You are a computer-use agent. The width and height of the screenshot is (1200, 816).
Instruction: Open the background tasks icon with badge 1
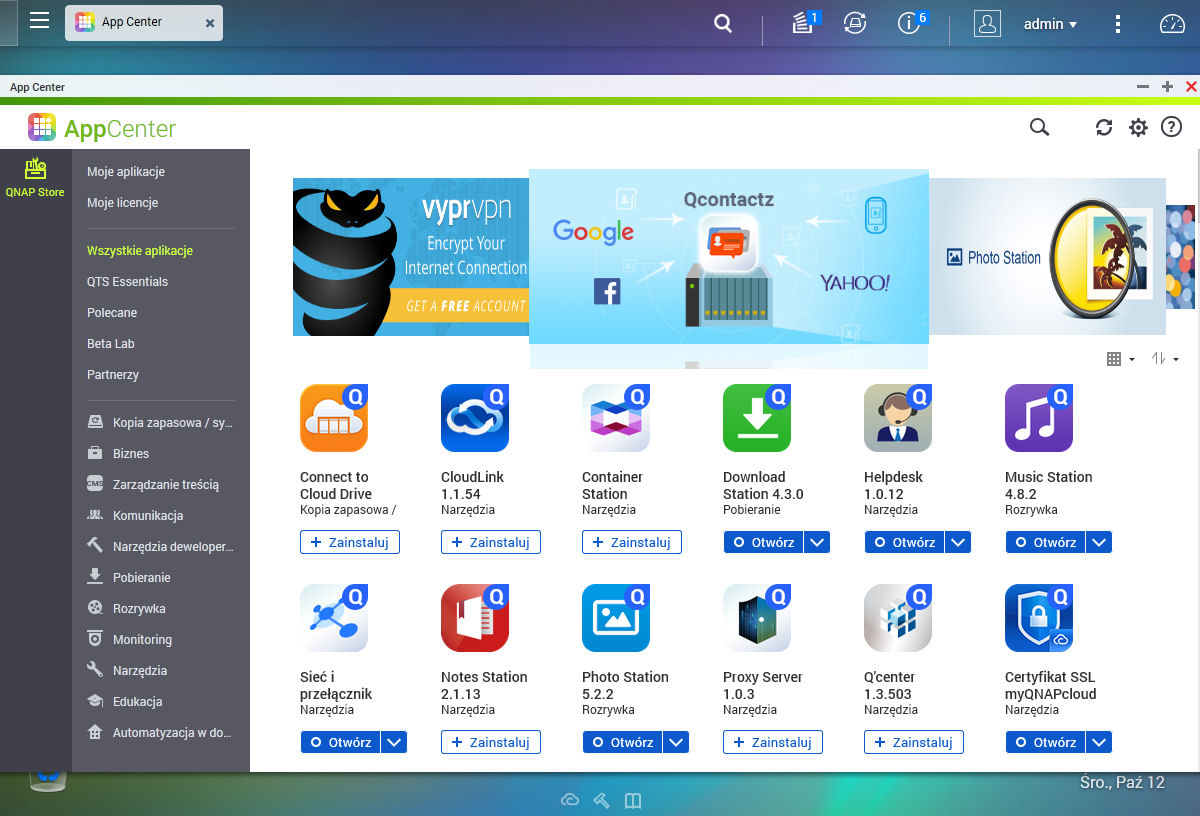804,23
